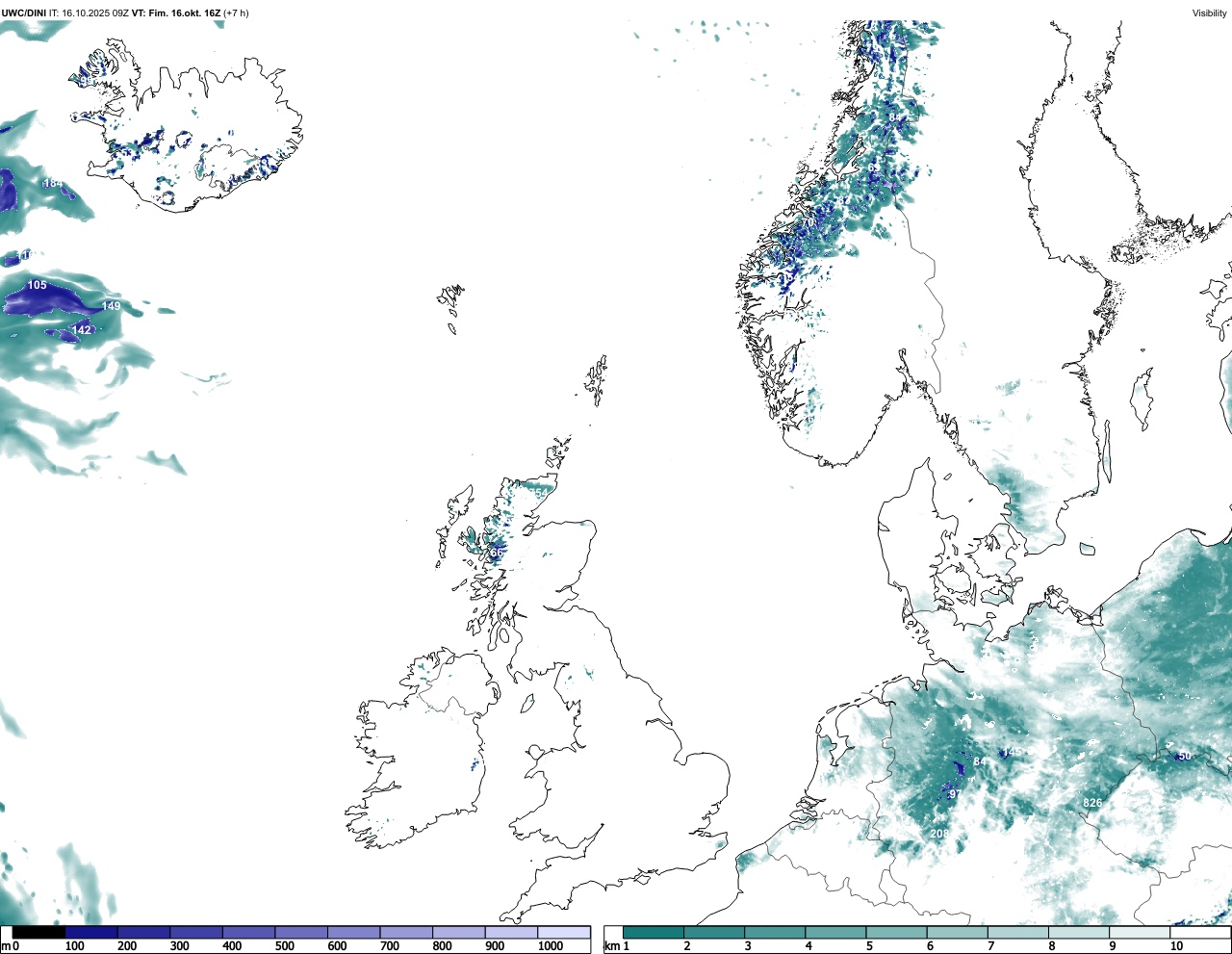Click the '(+7 h)' forecast offset text
The image size is (1232, 954).
coord(237,13)
